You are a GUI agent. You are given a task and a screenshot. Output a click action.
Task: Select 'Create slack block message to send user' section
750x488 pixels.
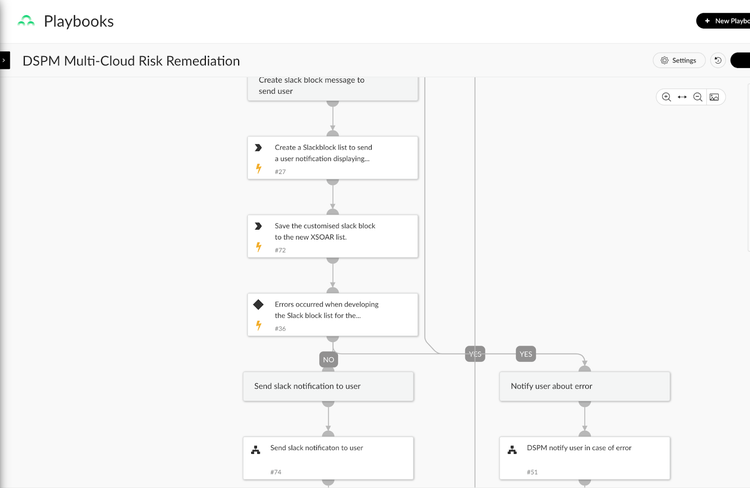[333, 89]
